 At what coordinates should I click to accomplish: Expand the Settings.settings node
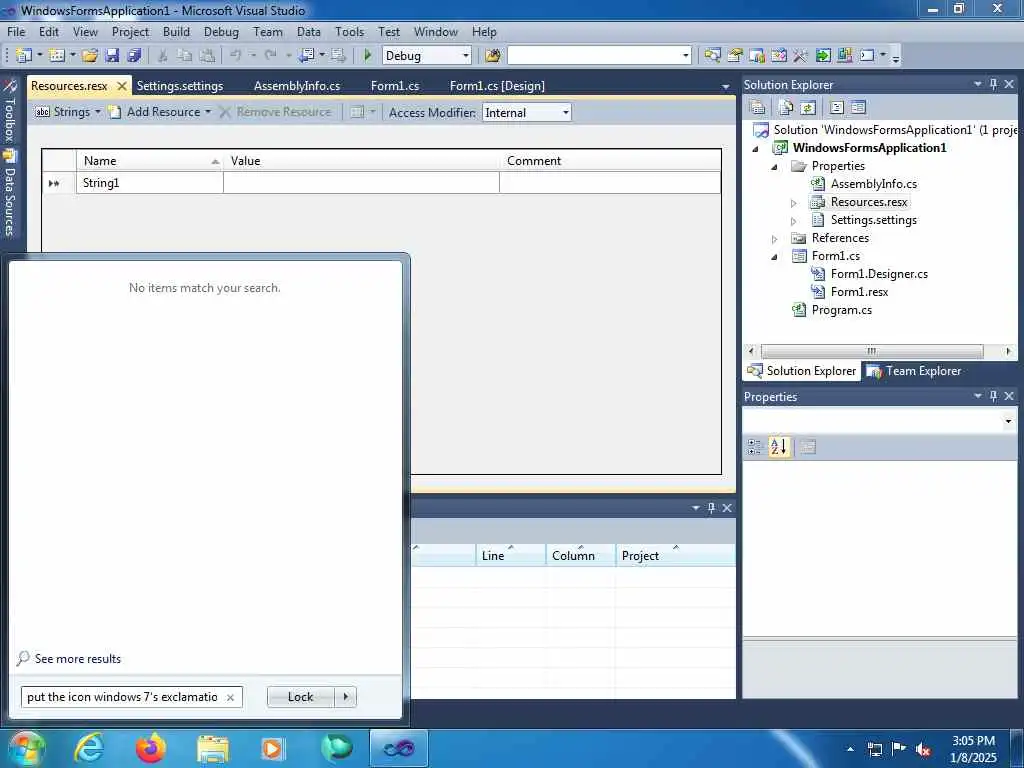click(793, 221)
